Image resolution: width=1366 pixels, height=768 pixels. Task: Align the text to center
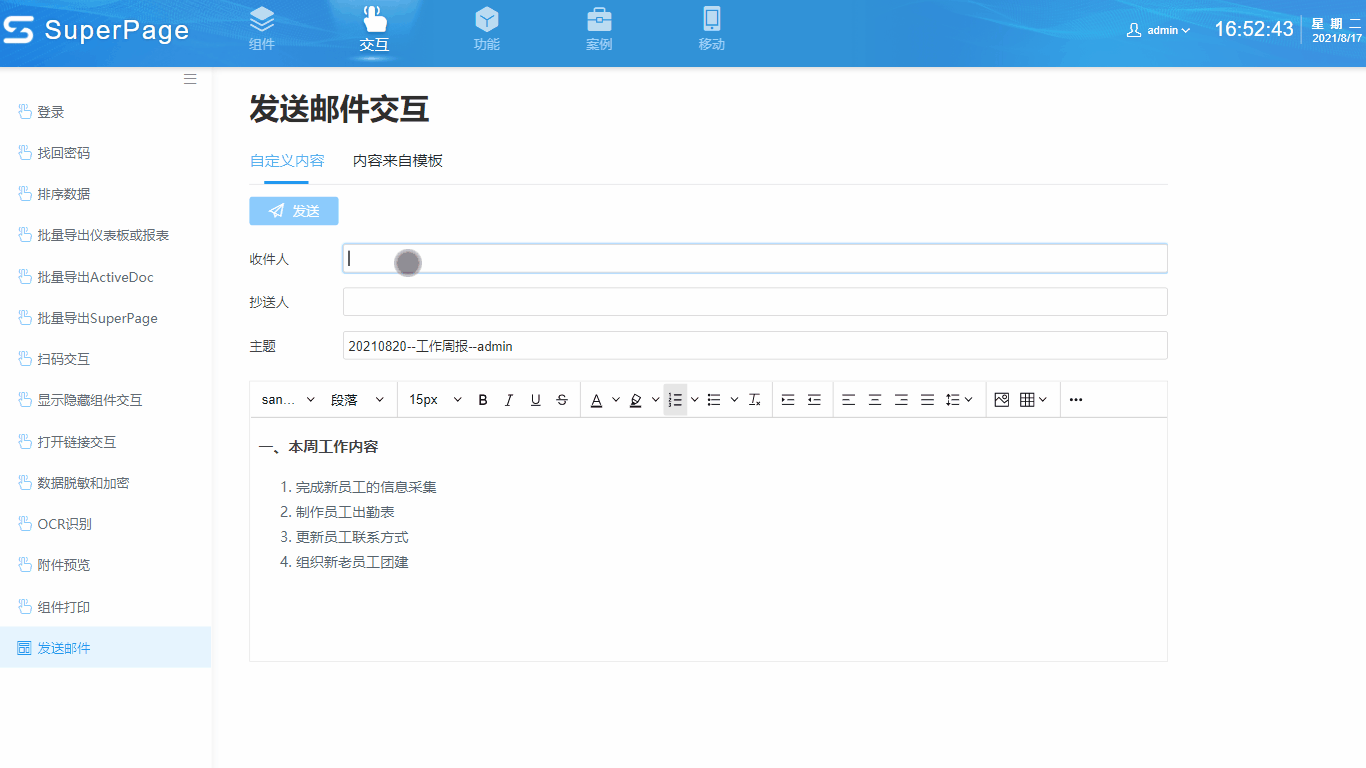(x=874, y=399)
